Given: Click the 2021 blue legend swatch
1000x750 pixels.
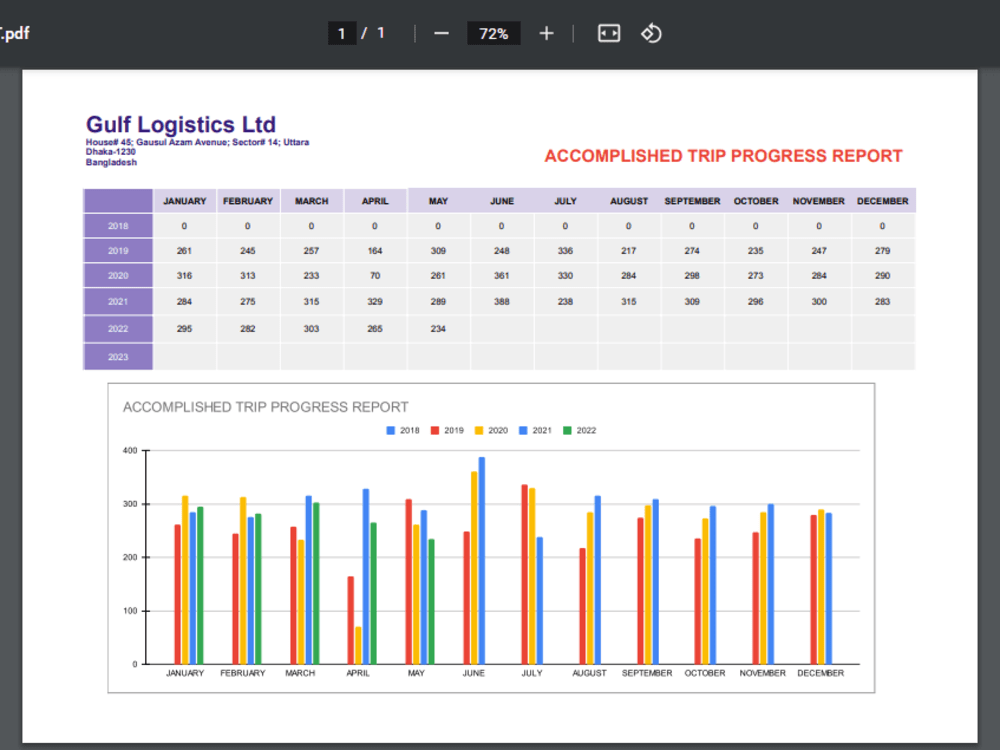Looking at the screenshot, I should [523, 430].
